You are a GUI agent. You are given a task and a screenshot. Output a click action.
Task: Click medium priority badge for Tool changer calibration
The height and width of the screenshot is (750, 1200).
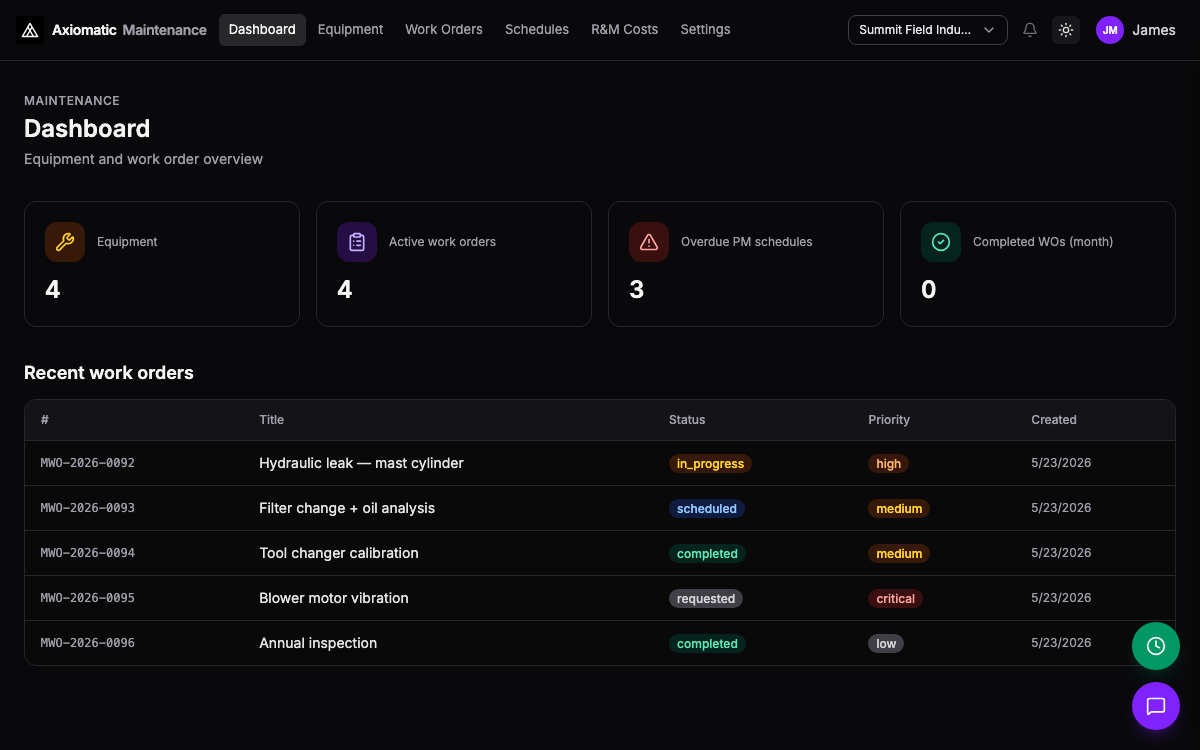point(899,554)
